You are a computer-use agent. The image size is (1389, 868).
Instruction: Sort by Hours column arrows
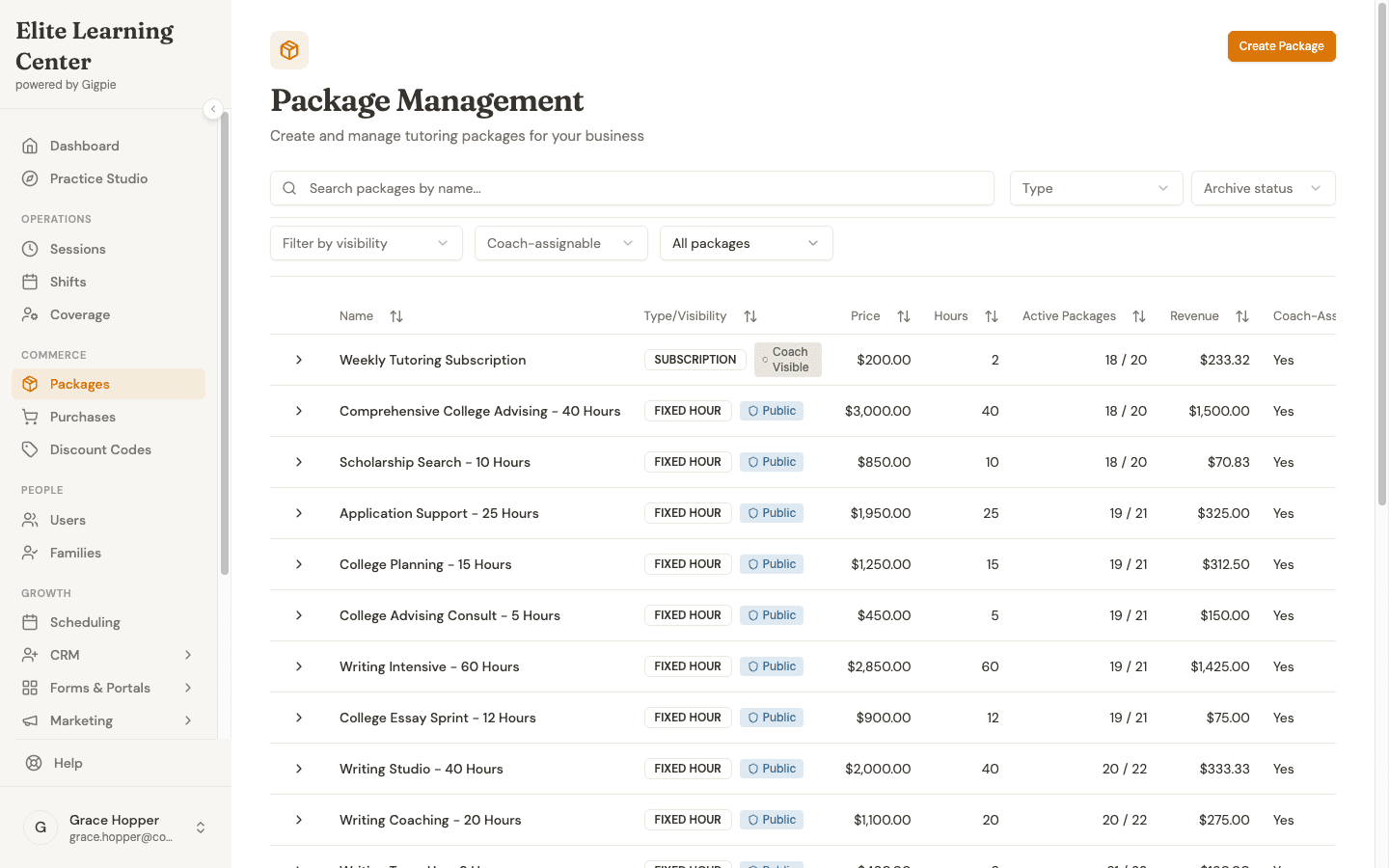pyautogui.click(x=992, y=316)
